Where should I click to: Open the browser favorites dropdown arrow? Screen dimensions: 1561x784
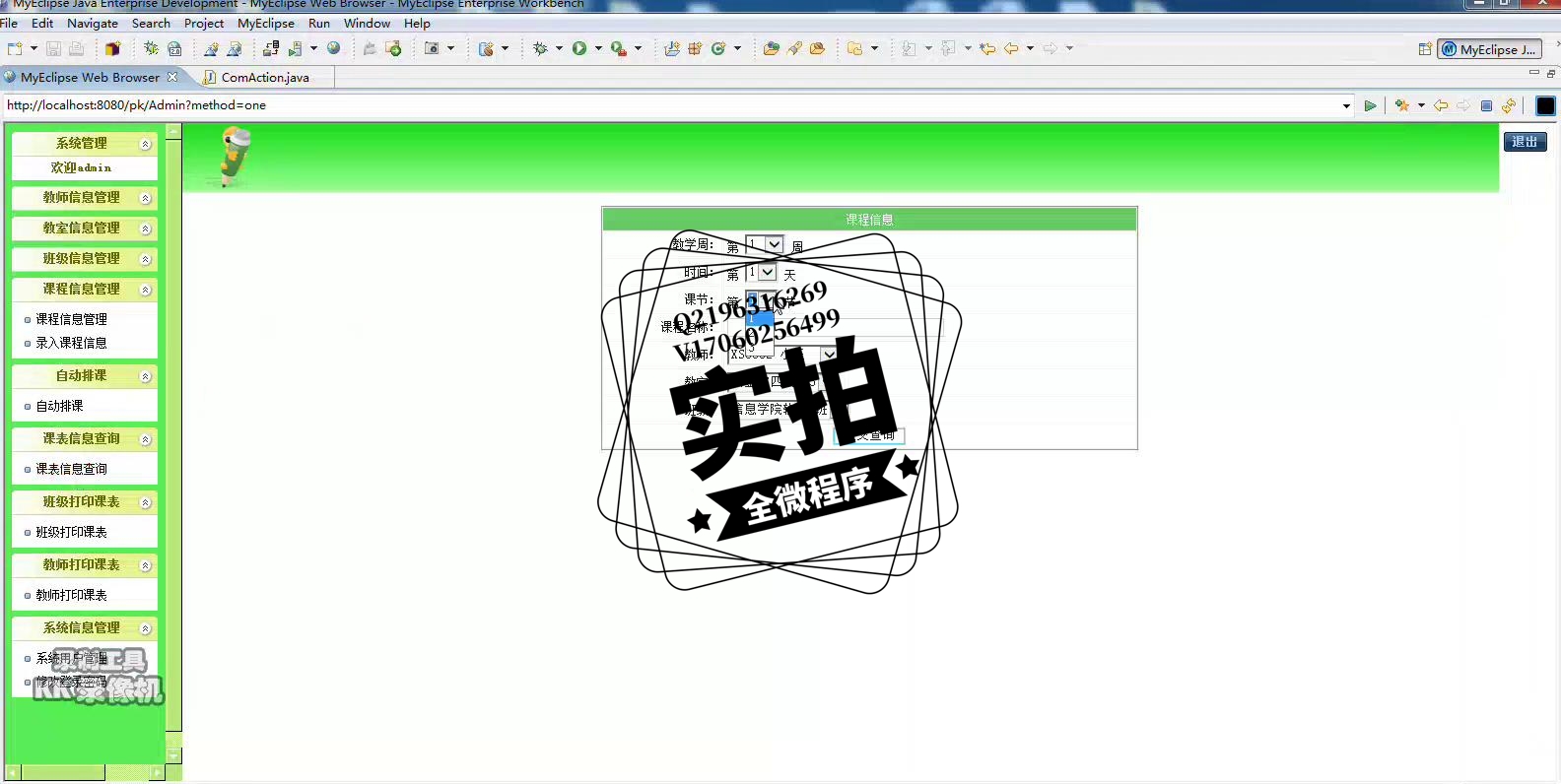[x=1421, y=105]
